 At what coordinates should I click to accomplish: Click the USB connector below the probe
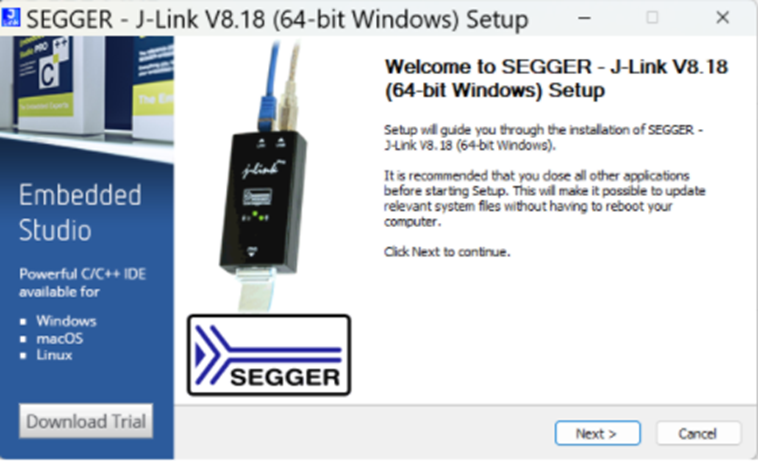255,290
